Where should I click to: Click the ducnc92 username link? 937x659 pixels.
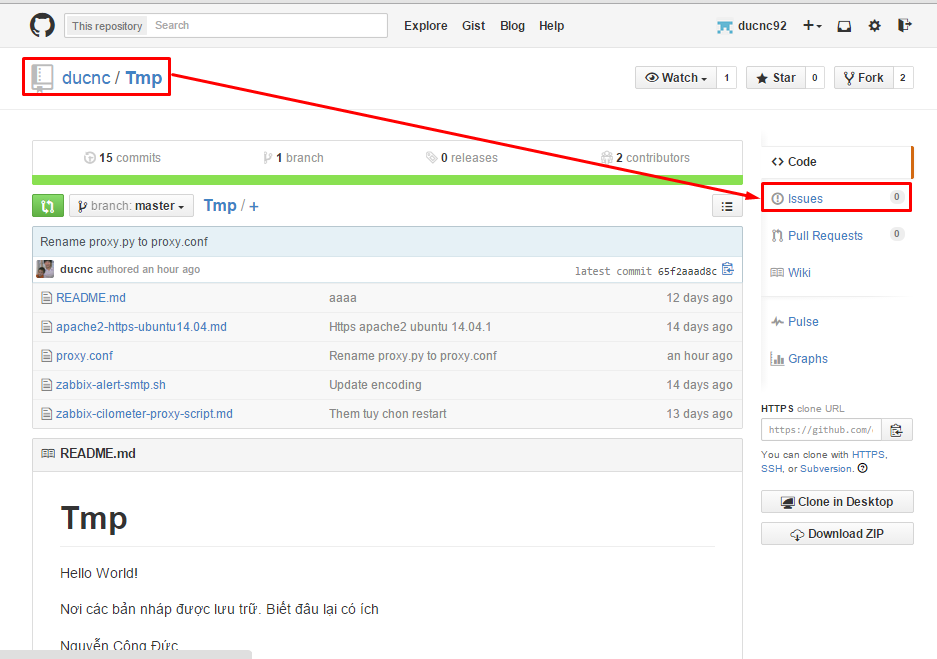762,26
